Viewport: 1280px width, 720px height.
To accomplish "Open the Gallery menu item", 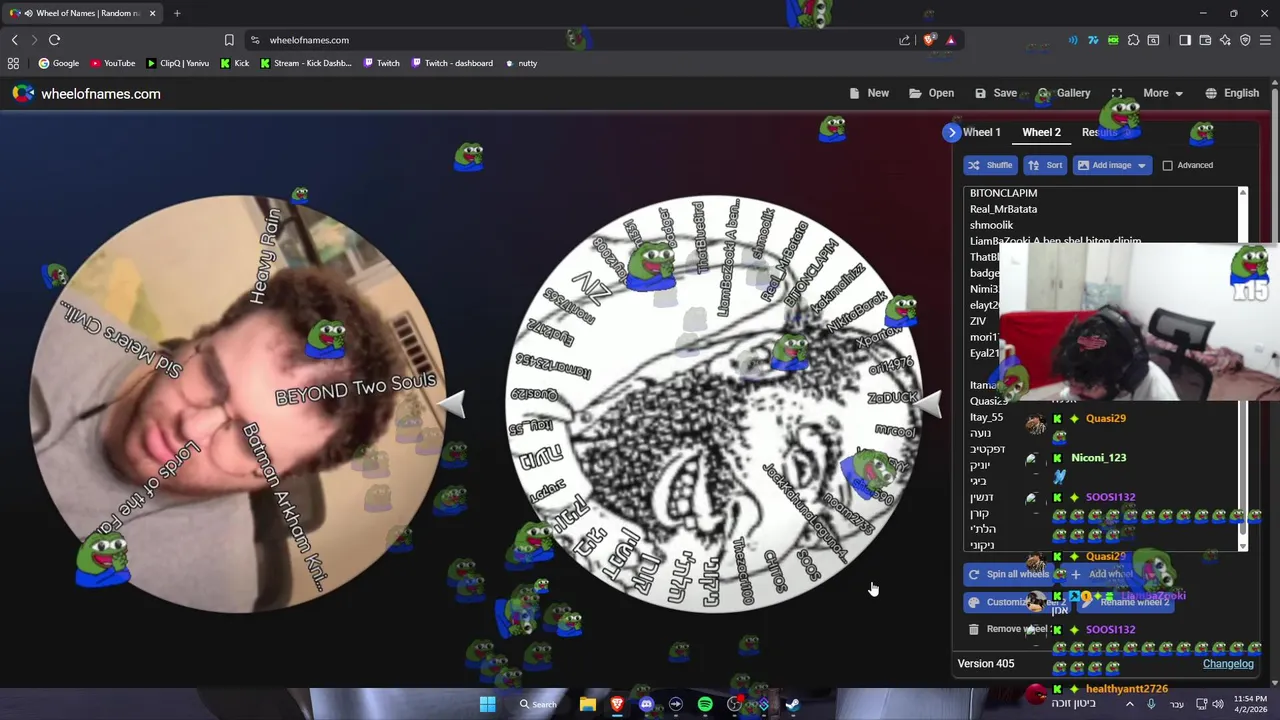I will pos(1065,93).
